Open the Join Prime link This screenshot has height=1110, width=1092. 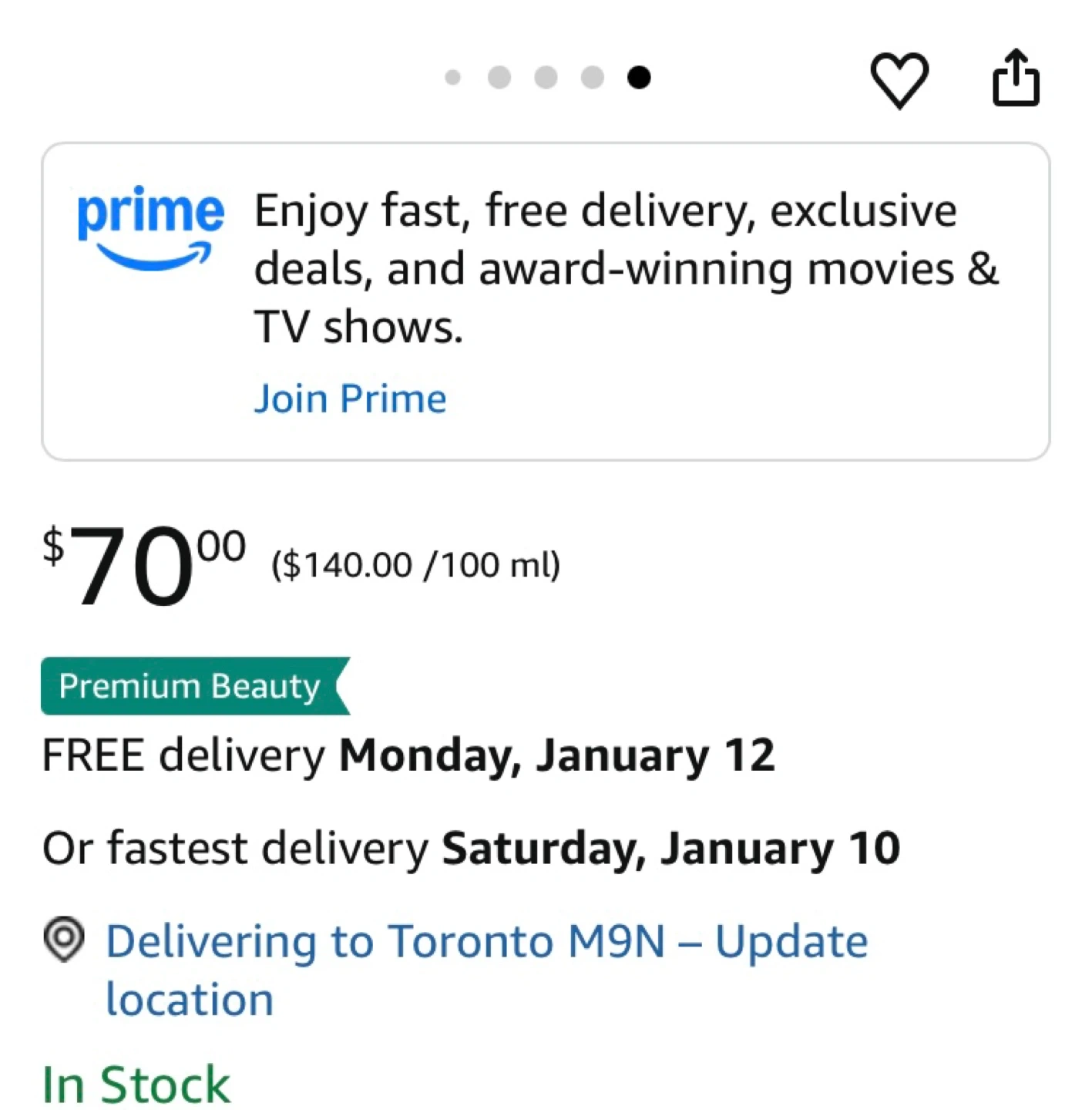click(x=350, y=399)
